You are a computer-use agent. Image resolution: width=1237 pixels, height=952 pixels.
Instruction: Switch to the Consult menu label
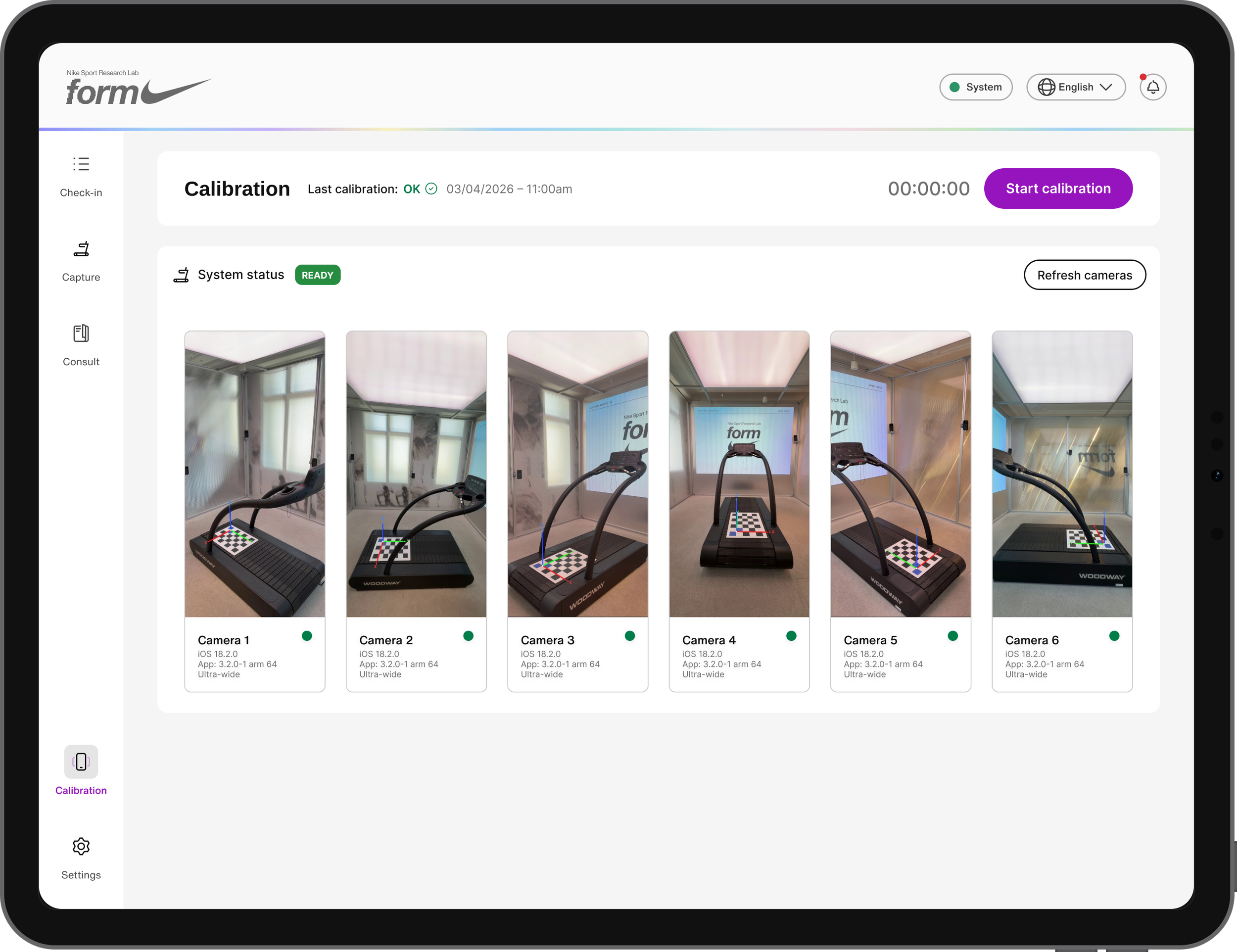81,362
